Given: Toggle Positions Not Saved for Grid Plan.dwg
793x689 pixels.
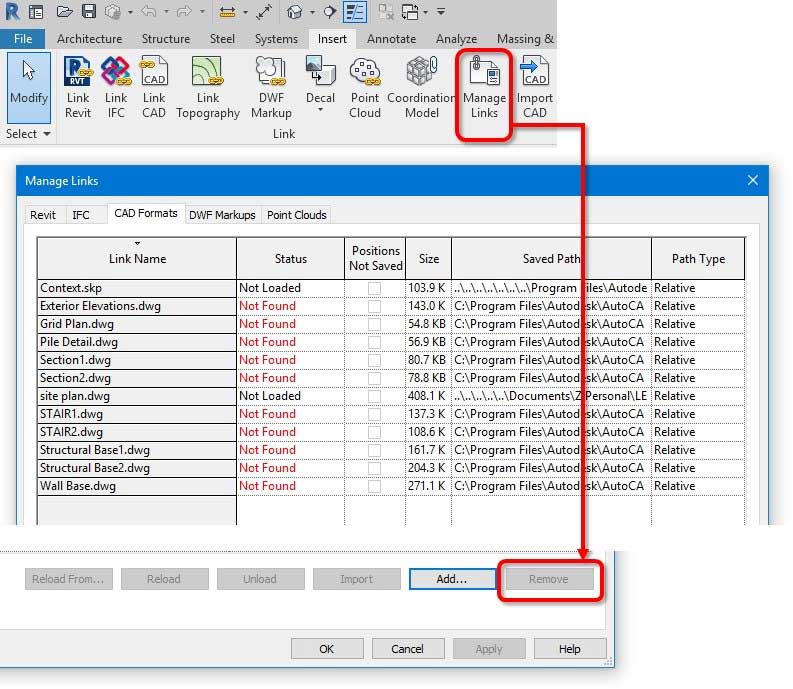Looking at the screenshot, I should (374, 324).
